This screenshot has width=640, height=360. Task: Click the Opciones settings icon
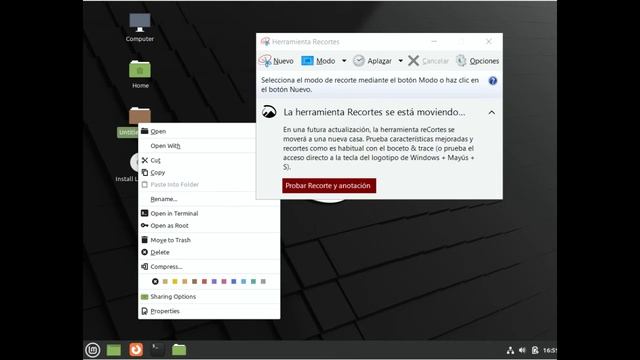point(461,61)
